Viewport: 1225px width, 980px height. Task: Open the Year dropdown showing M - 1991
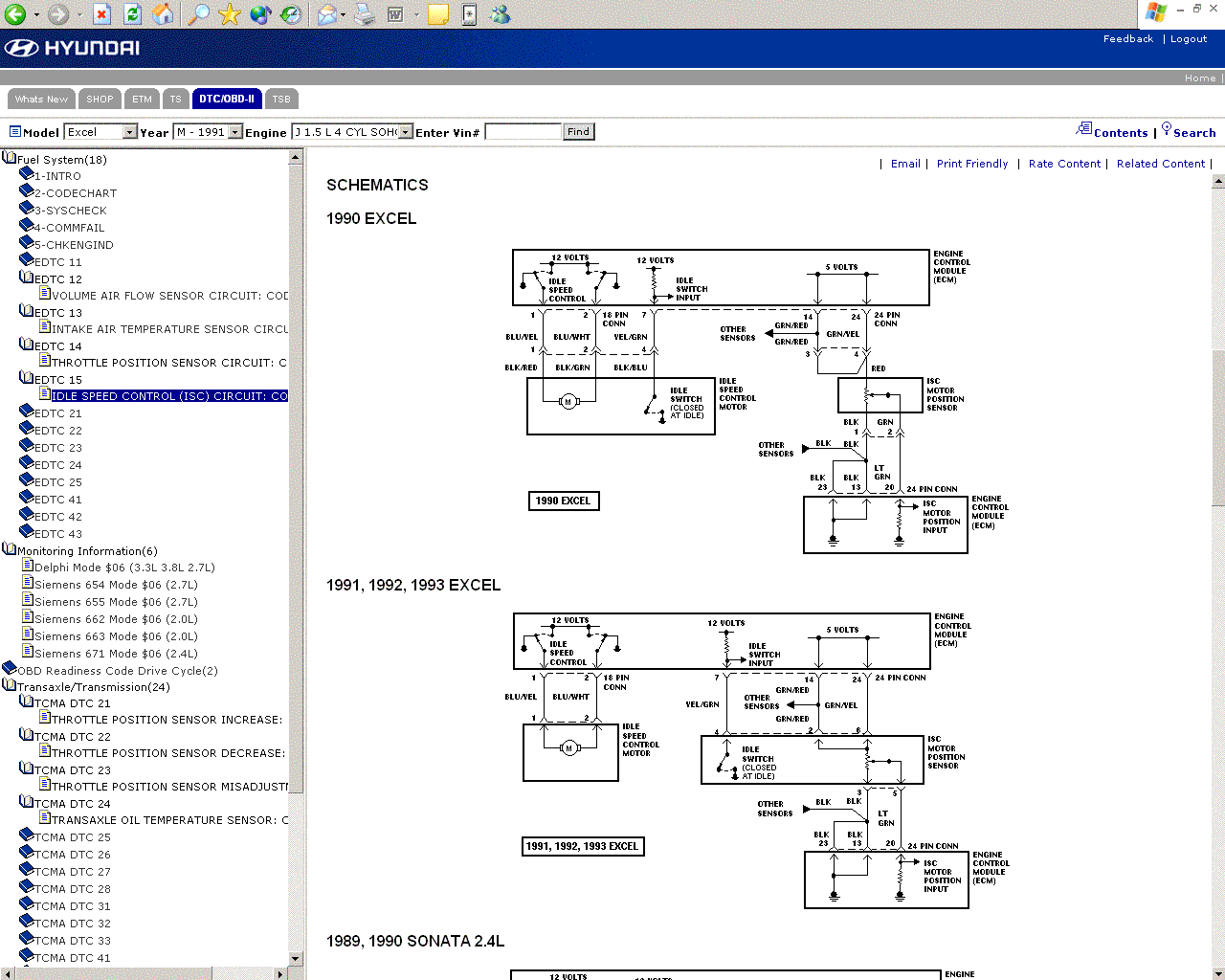click(235, 132)
